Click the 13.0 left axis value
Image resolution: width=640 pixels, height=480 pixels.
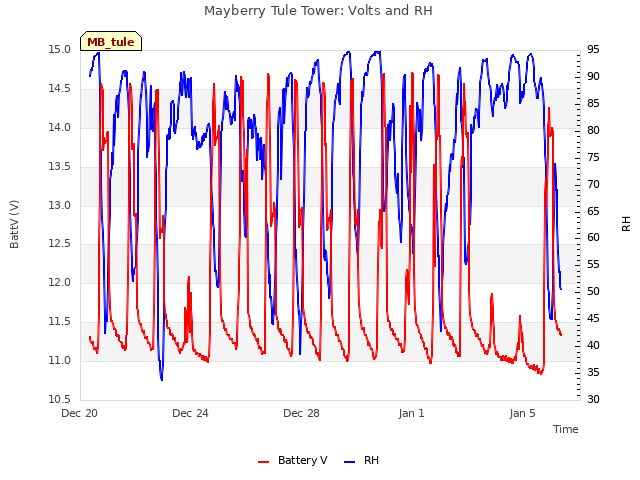point(60,205)
